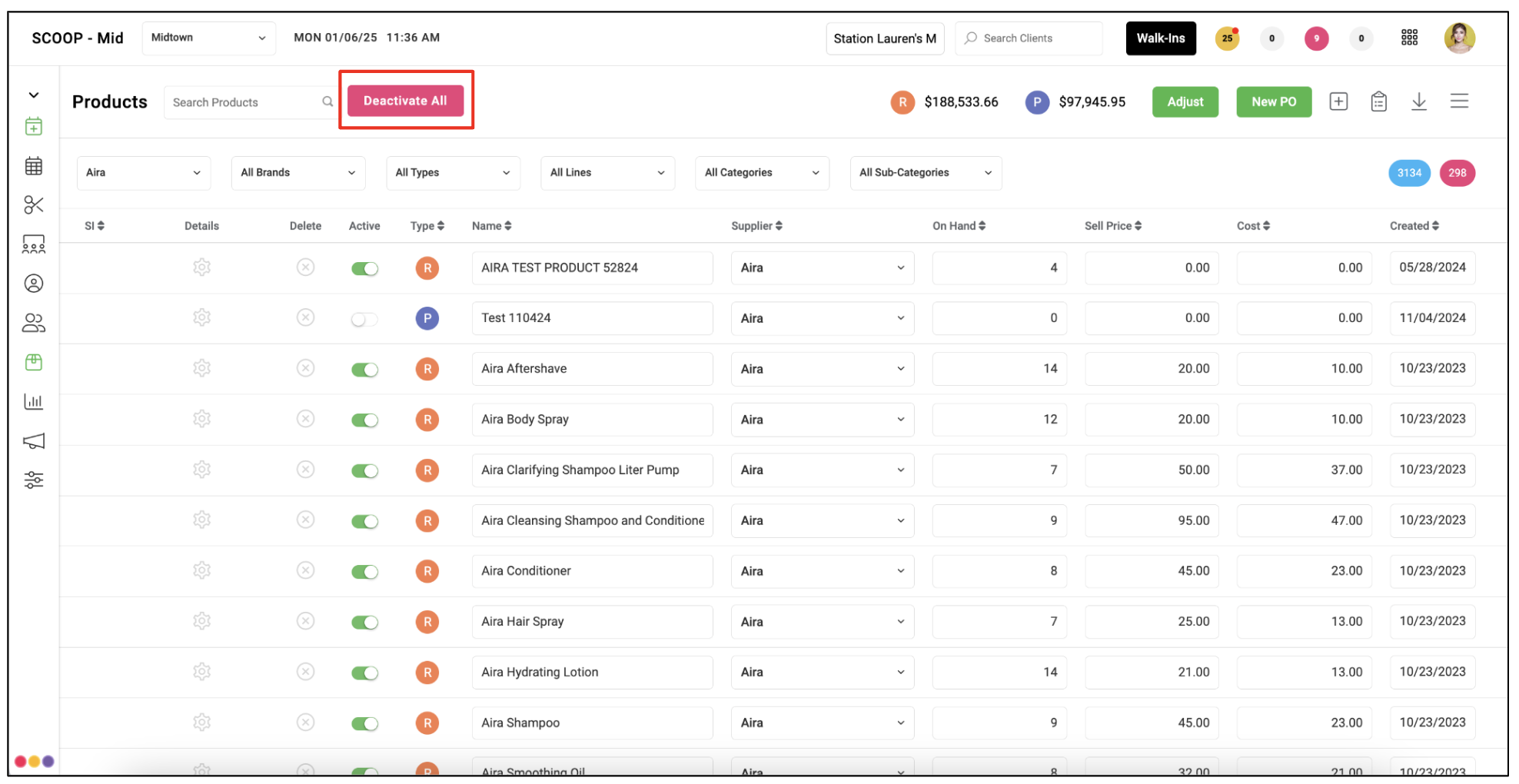Click the plus square add product icon
The height and width of the screenshot is (784, 1519).
click(x=1338, y=101)
